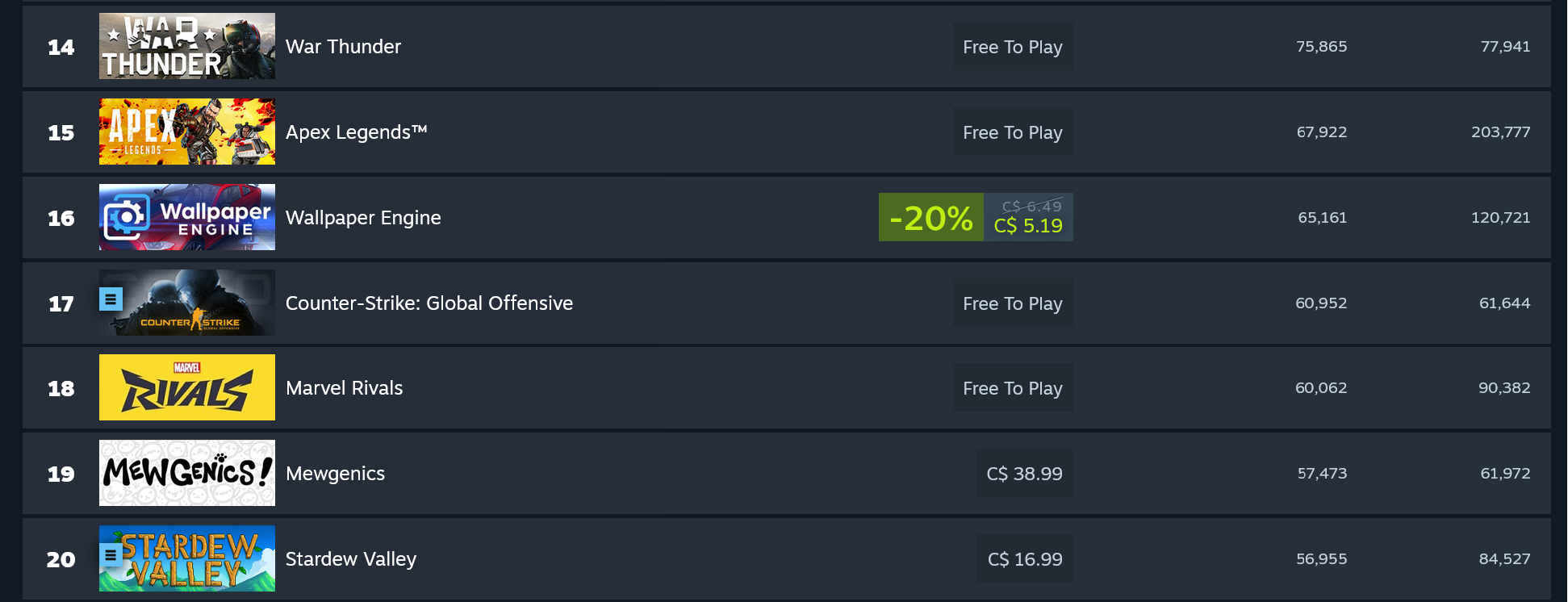1568x602 pixels.
Task: Click the Wallpaper Engine capsule artwork
Action: pyautogui.click(x=186, y=217)
